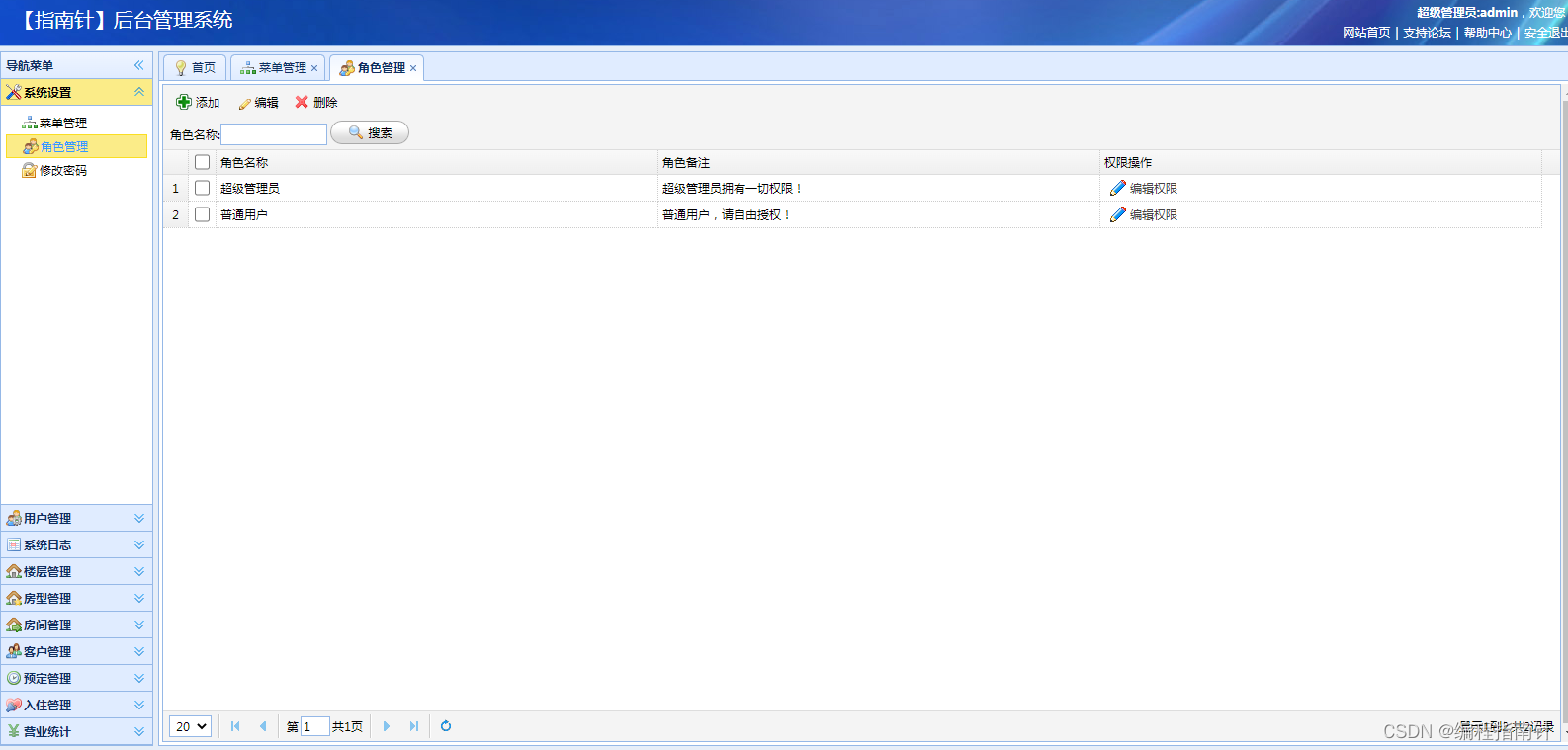Click the 权限操作 column header
This screenshot has width=1568, height=750.
[1321, 162]
